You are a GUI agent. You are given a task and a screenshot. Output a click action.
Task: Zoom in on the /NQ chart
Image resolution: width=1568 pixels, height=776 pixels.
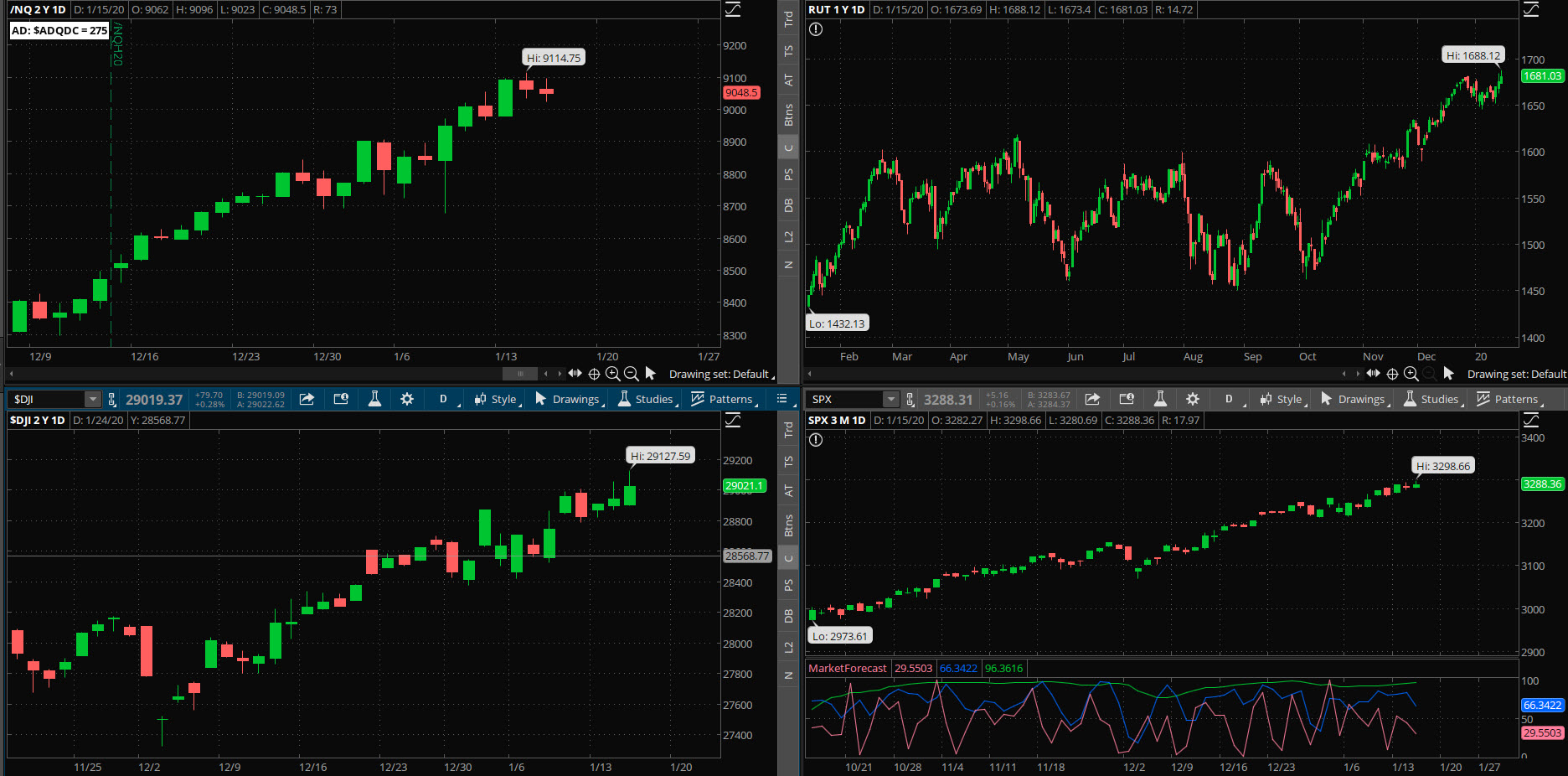(613, 374)
